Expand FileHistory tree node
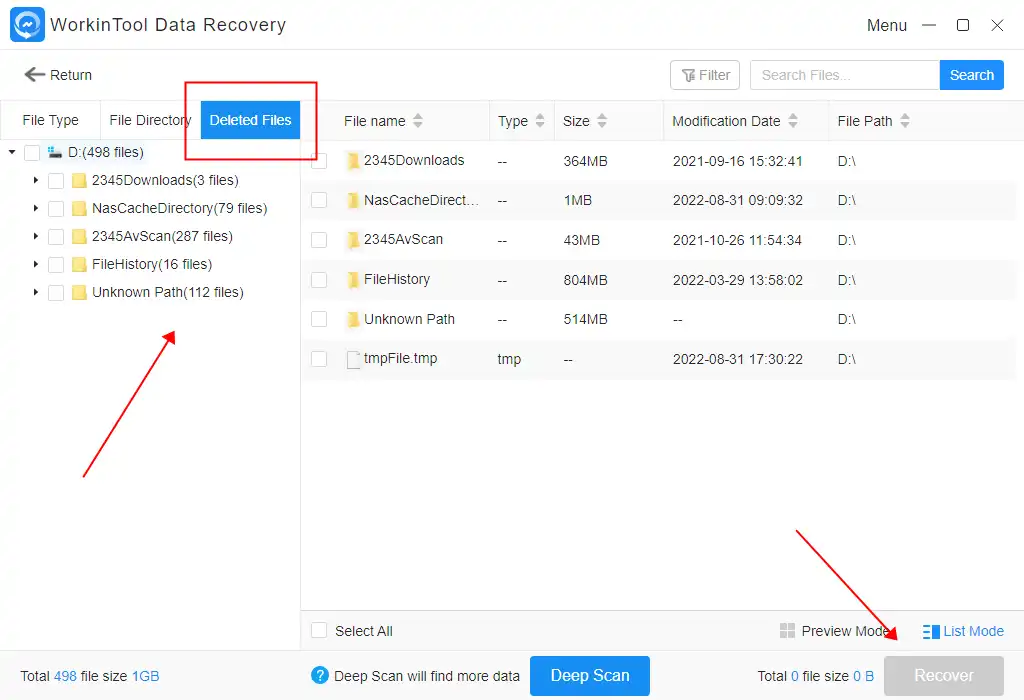The height and width of the screenshot is (700, 1024). 36,264
